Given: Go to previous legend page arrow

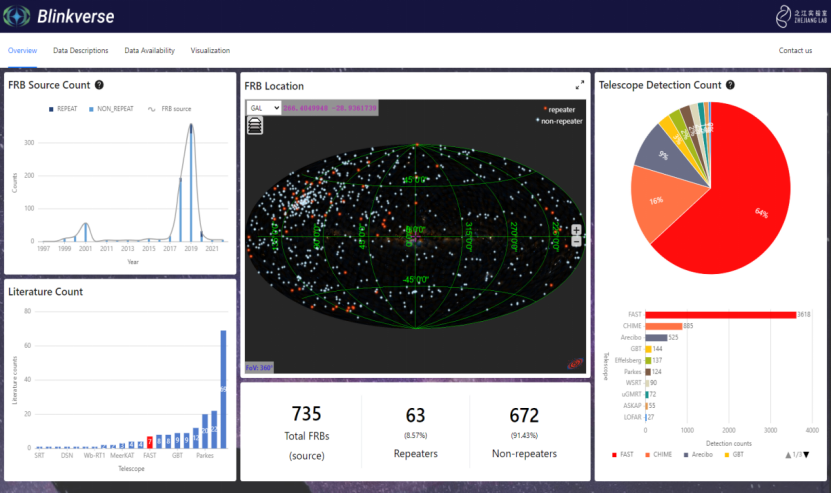Looking at the screenshot, I should pos(788,455).
